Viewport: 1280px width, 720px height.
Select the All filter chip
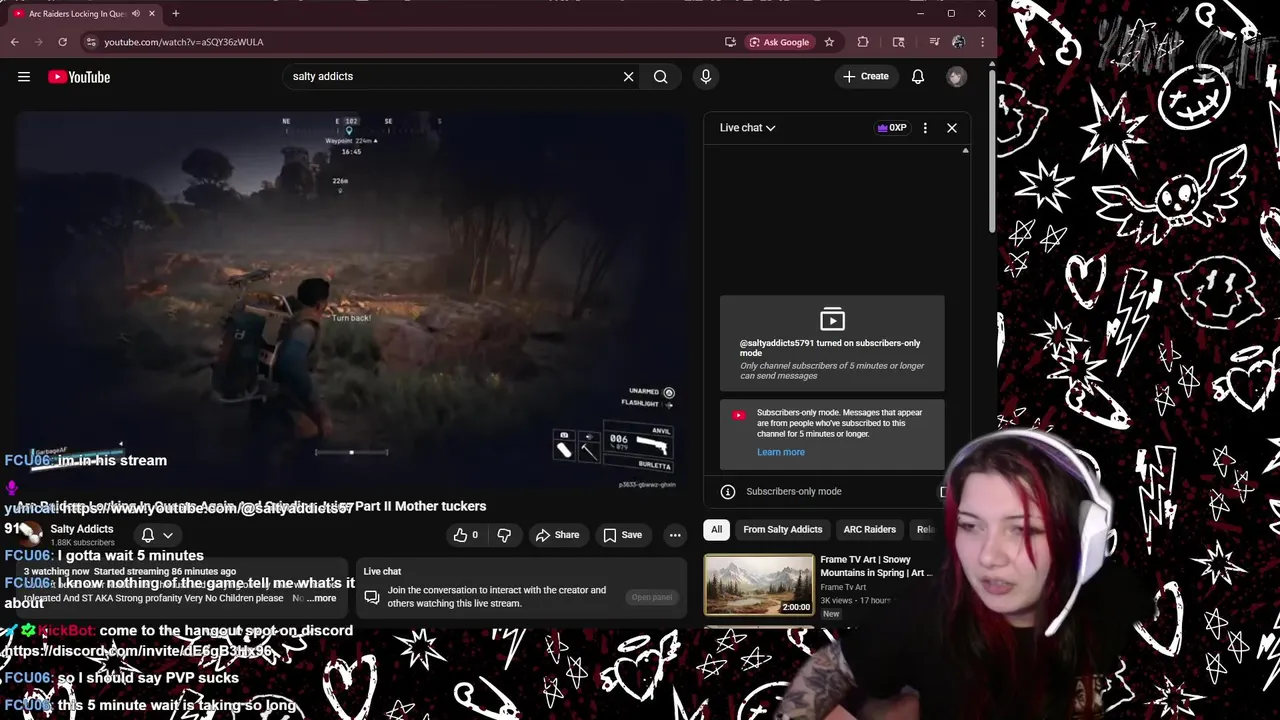point(716,529)
